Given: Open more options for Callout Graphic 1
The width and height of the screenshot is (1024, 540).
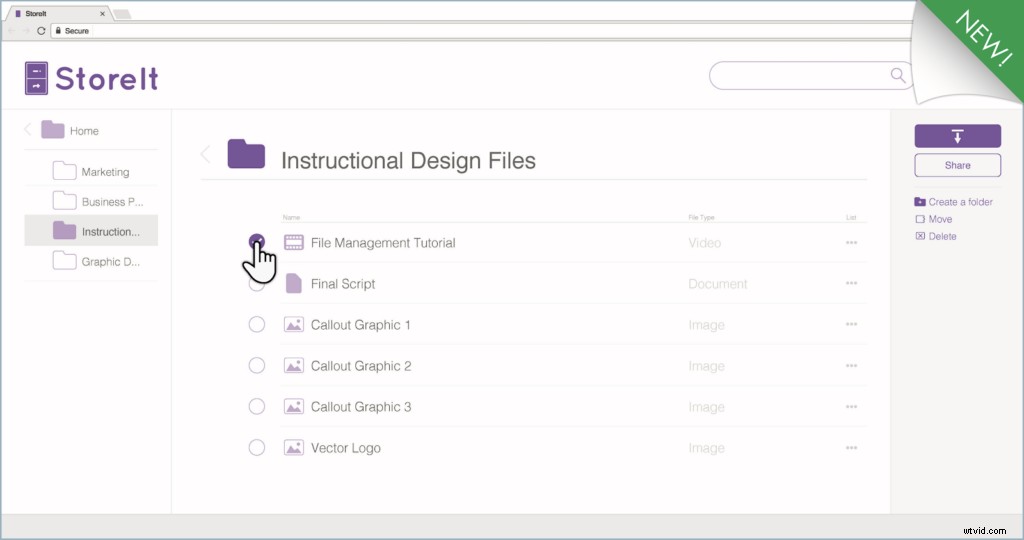Looking at the screenshot, I should pyautogui.click(x=851, y=324).
